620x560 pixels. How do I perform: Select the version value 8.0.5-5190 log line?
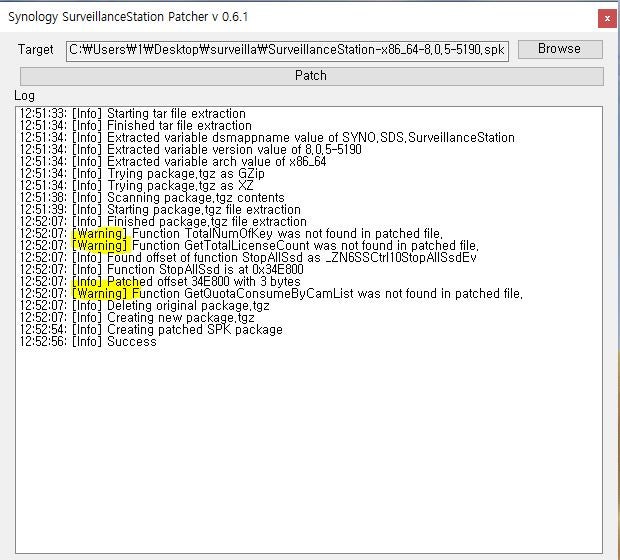pyautogui.click(x=191, y=149)
